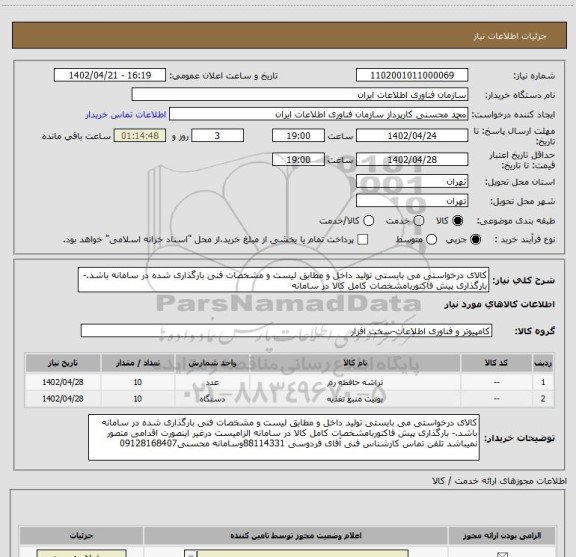Click the public announcement date field 1402/04/21 - 16:19

pyautogui.click(x=110, y=75)
